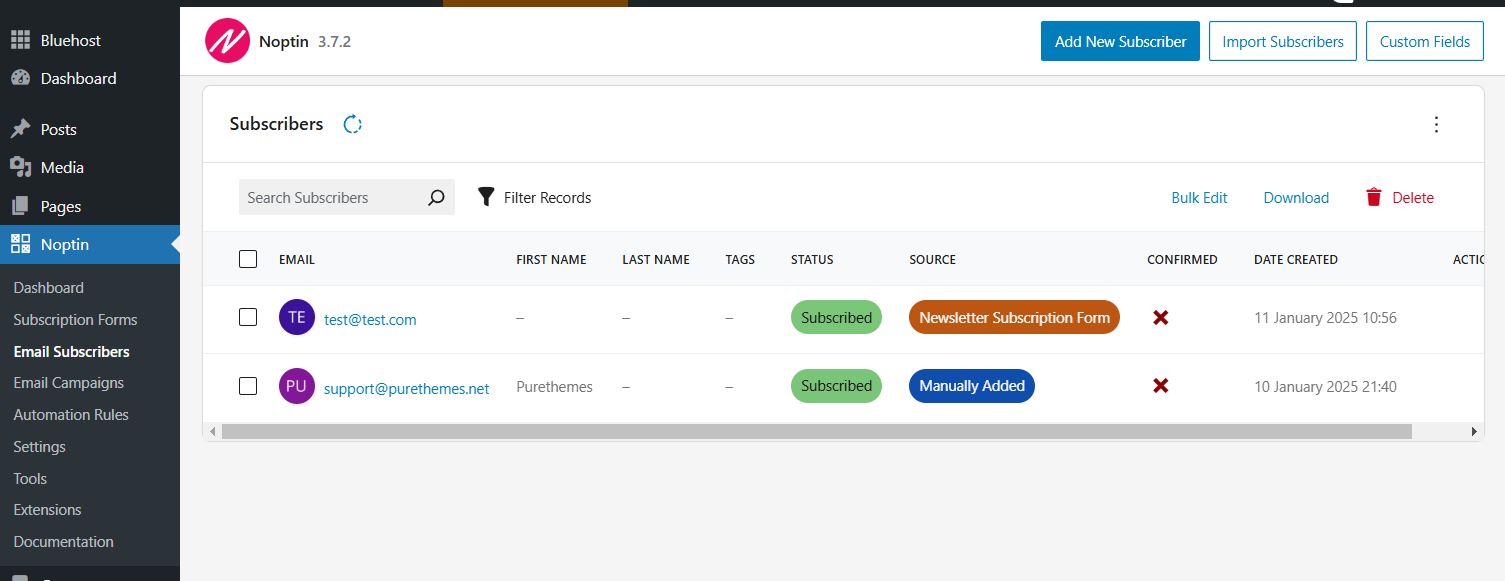This screenshot has height=581, width=1505.
Task: Click the search magnifier icon
Action: (x=436, y=198)
